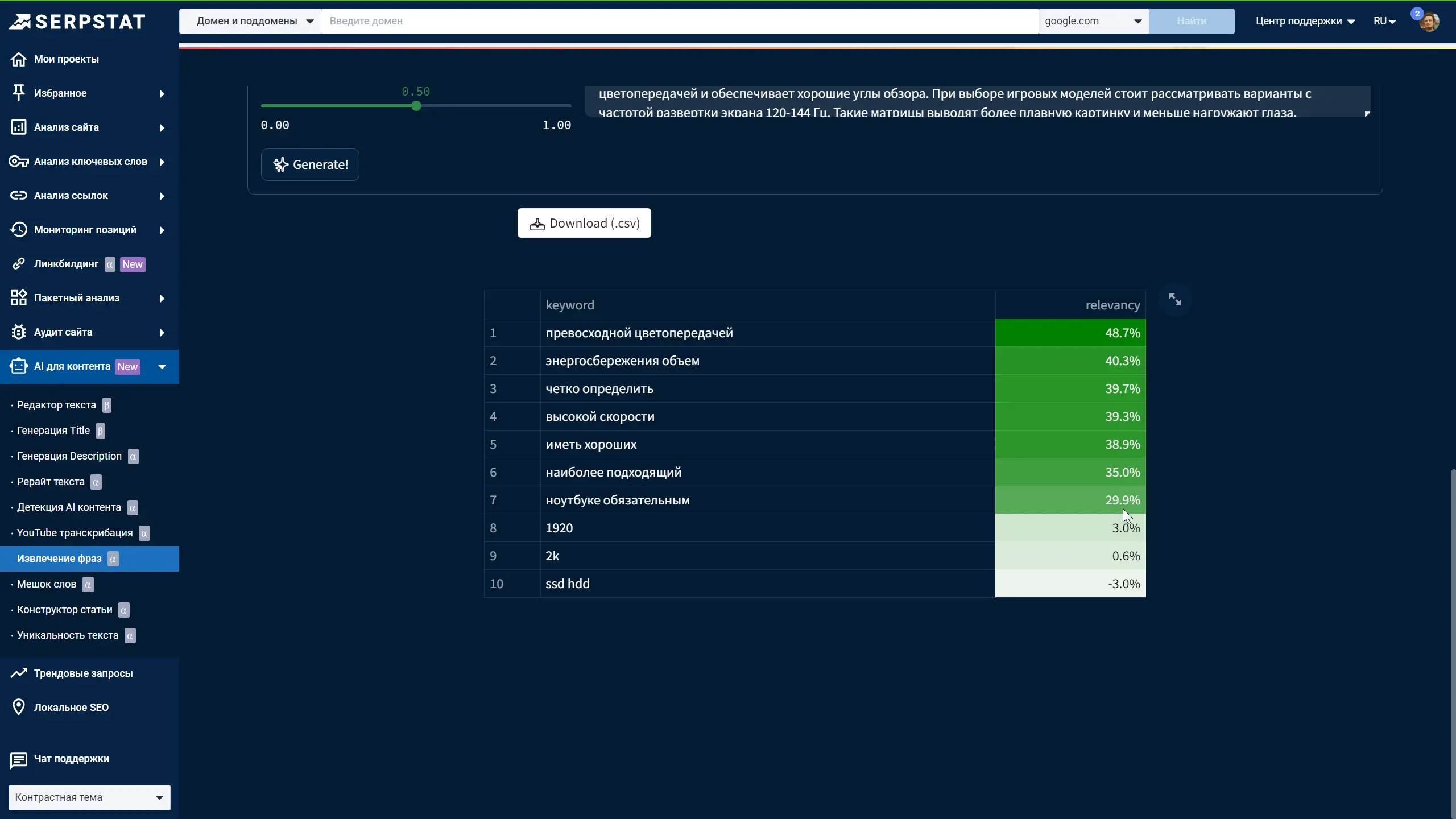Collapse the AI for content section
Image resolution: width=1456 pixels, height=819 pixels.
pos(162,367)
